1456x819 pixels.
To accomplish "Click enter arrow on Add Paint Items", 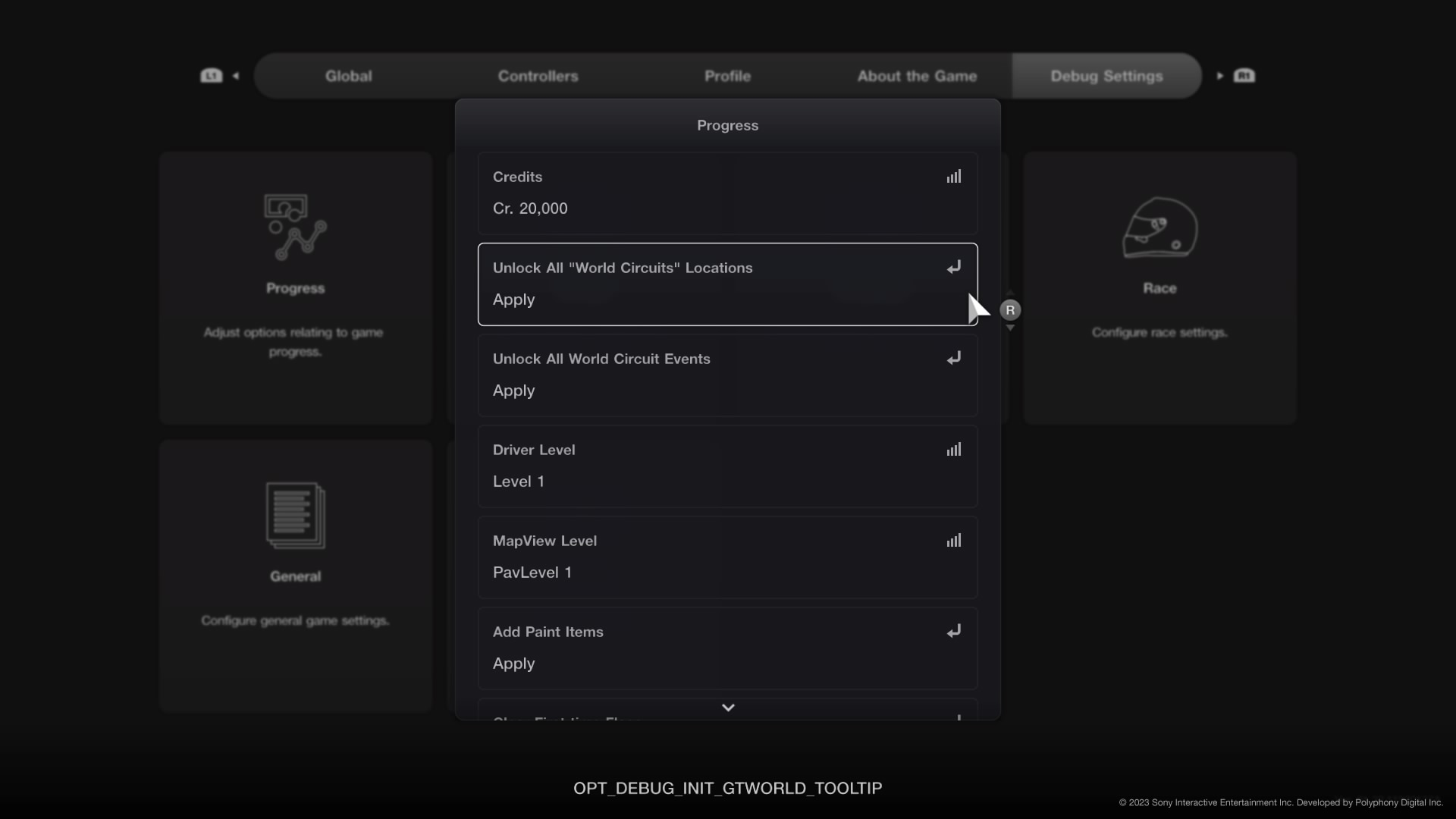I will pos(954,632).
